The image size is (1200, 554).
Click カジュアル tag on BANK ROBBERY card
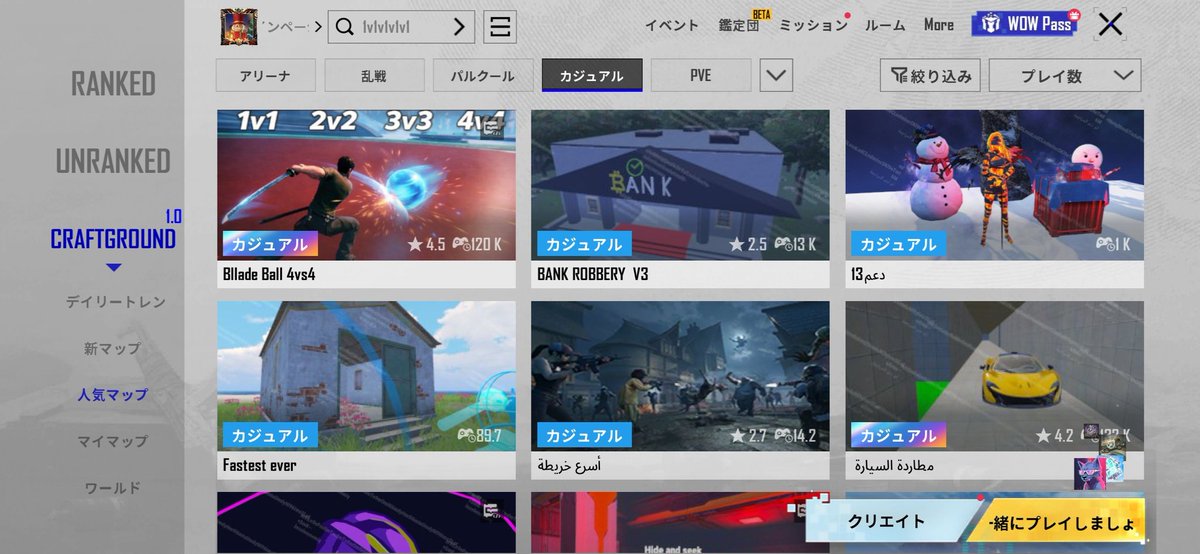pyautogui.click(x=584, y=244)
